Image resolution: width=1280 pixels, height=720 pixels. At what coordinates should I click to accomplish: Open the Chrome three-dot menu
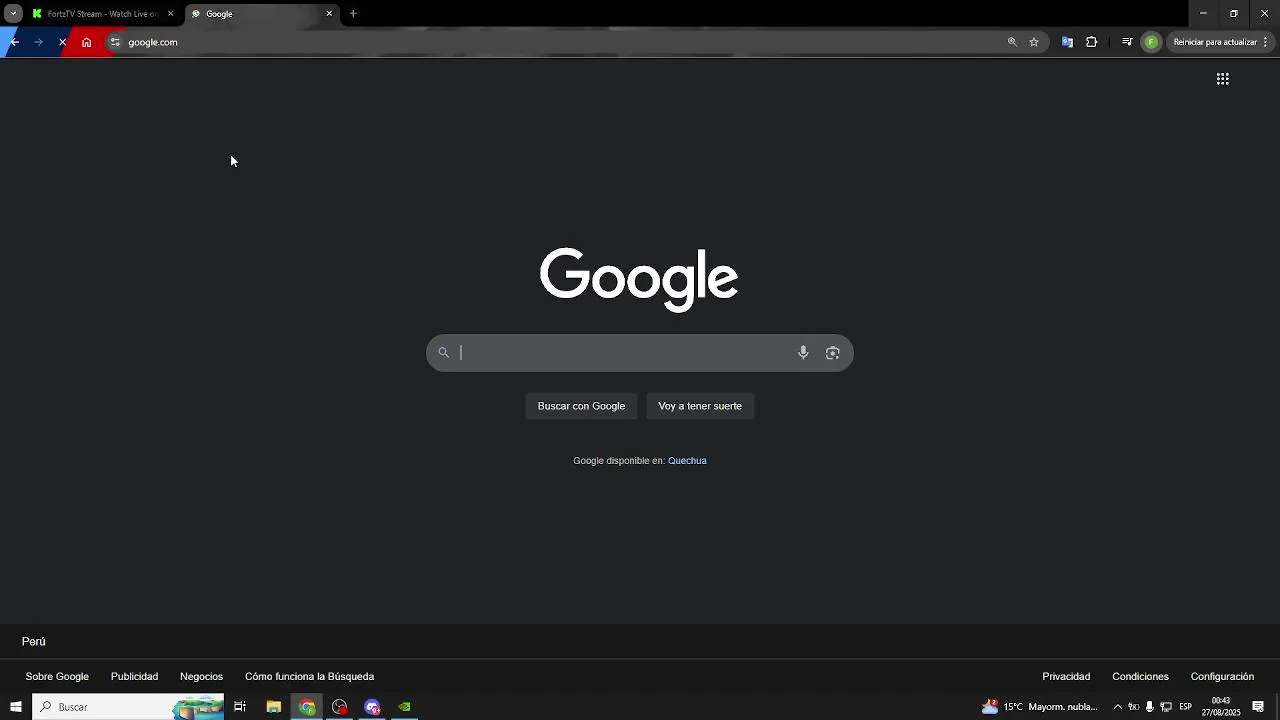[x=1266, y=42]
